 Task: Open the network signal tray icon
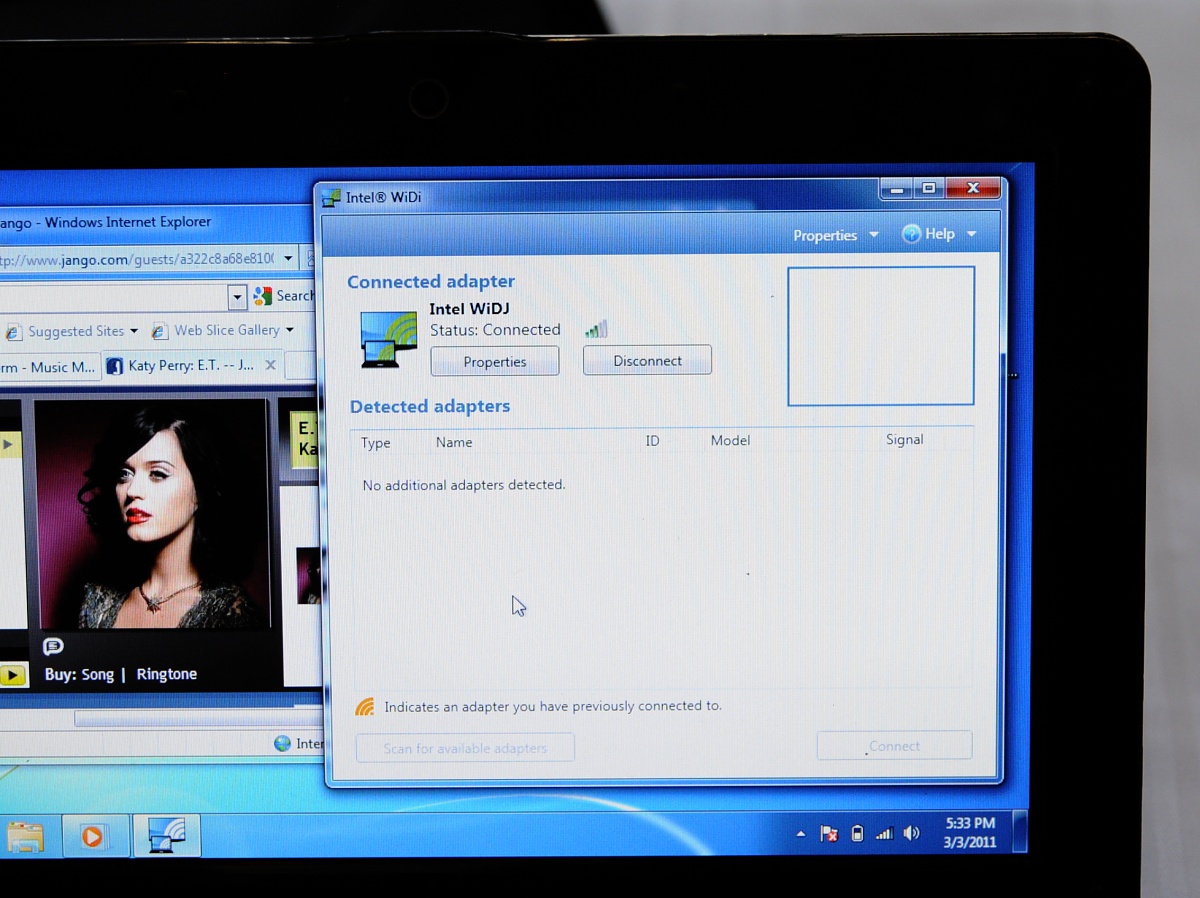884,833
